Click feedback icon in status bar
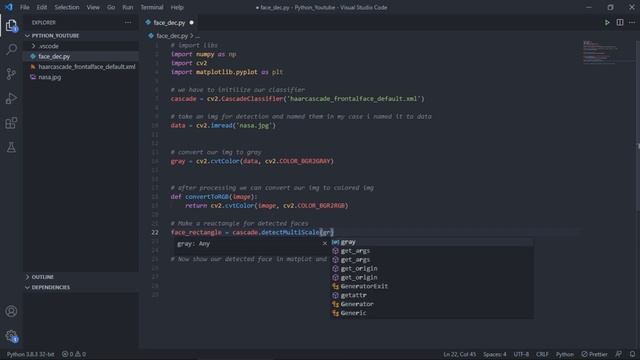640x360 pixels. coord(619,354)
